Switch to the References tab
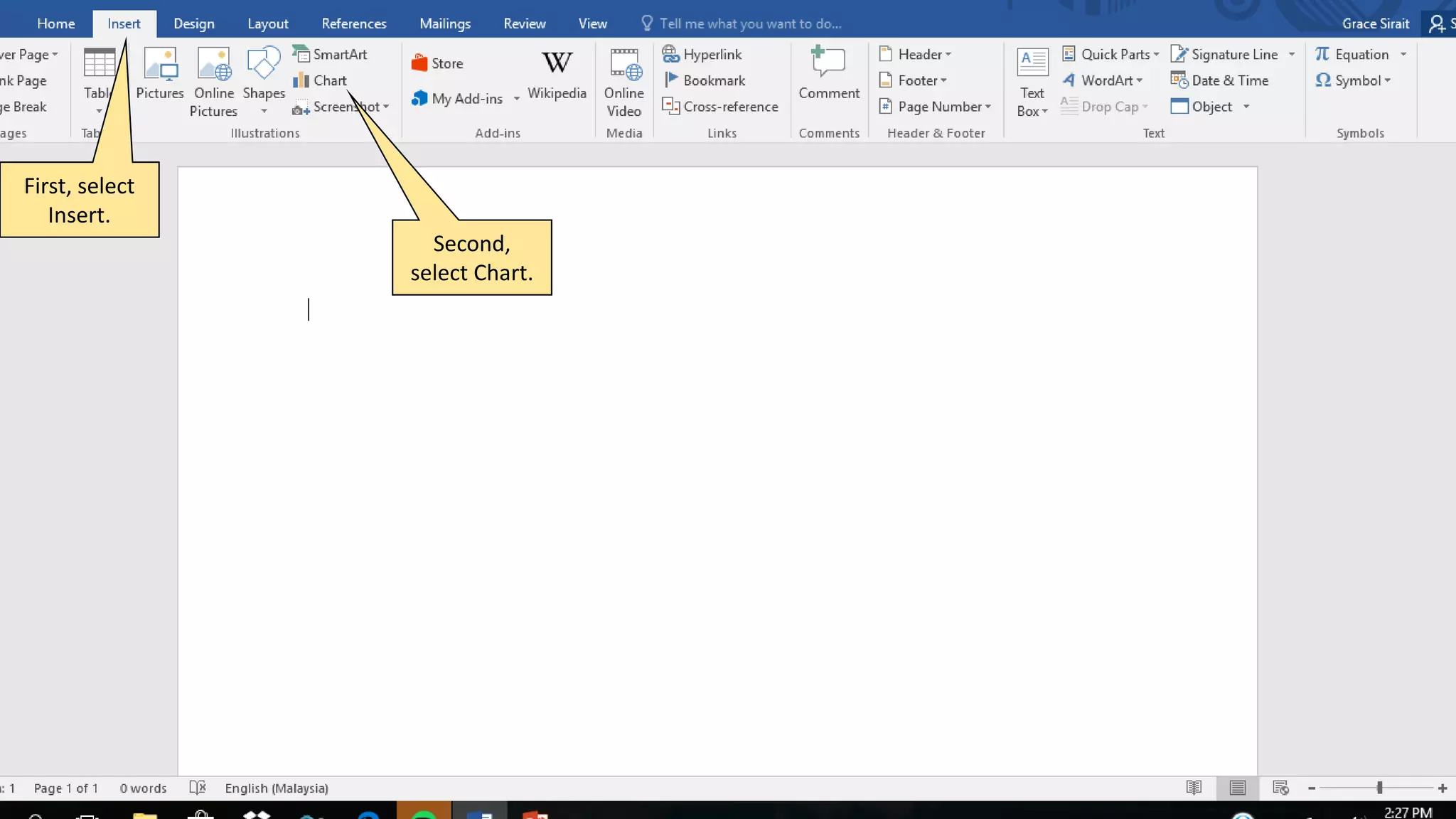The image size is (1456, 819). (x=354, y=23)
